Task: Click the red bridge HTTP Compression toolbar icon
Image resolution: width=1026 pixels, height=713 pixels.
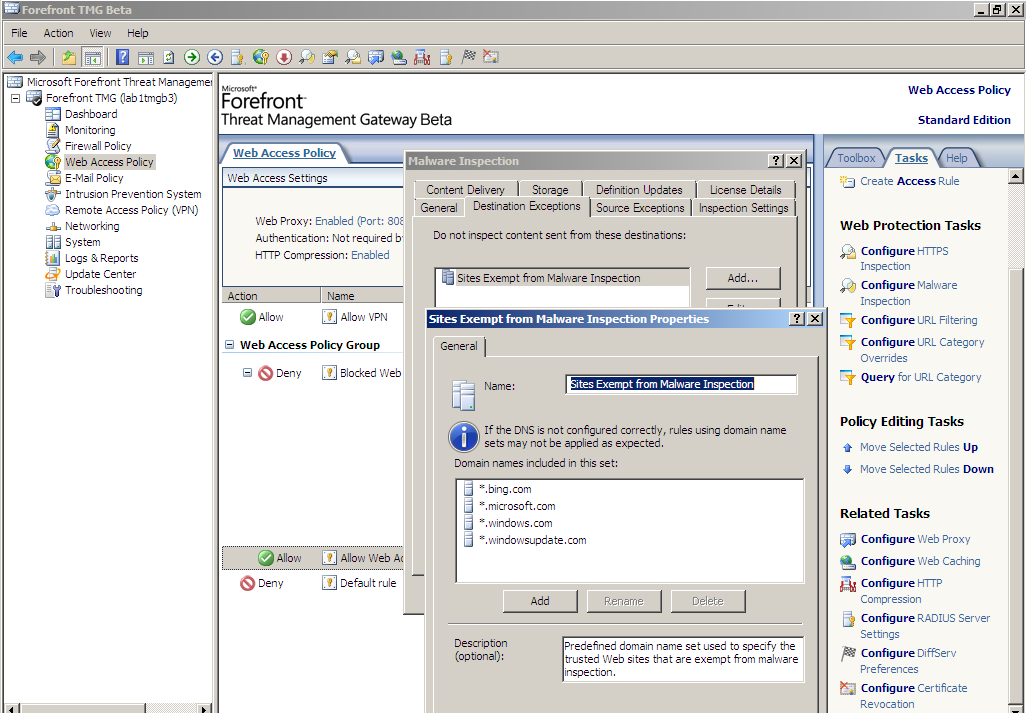Action: point(422,58)
